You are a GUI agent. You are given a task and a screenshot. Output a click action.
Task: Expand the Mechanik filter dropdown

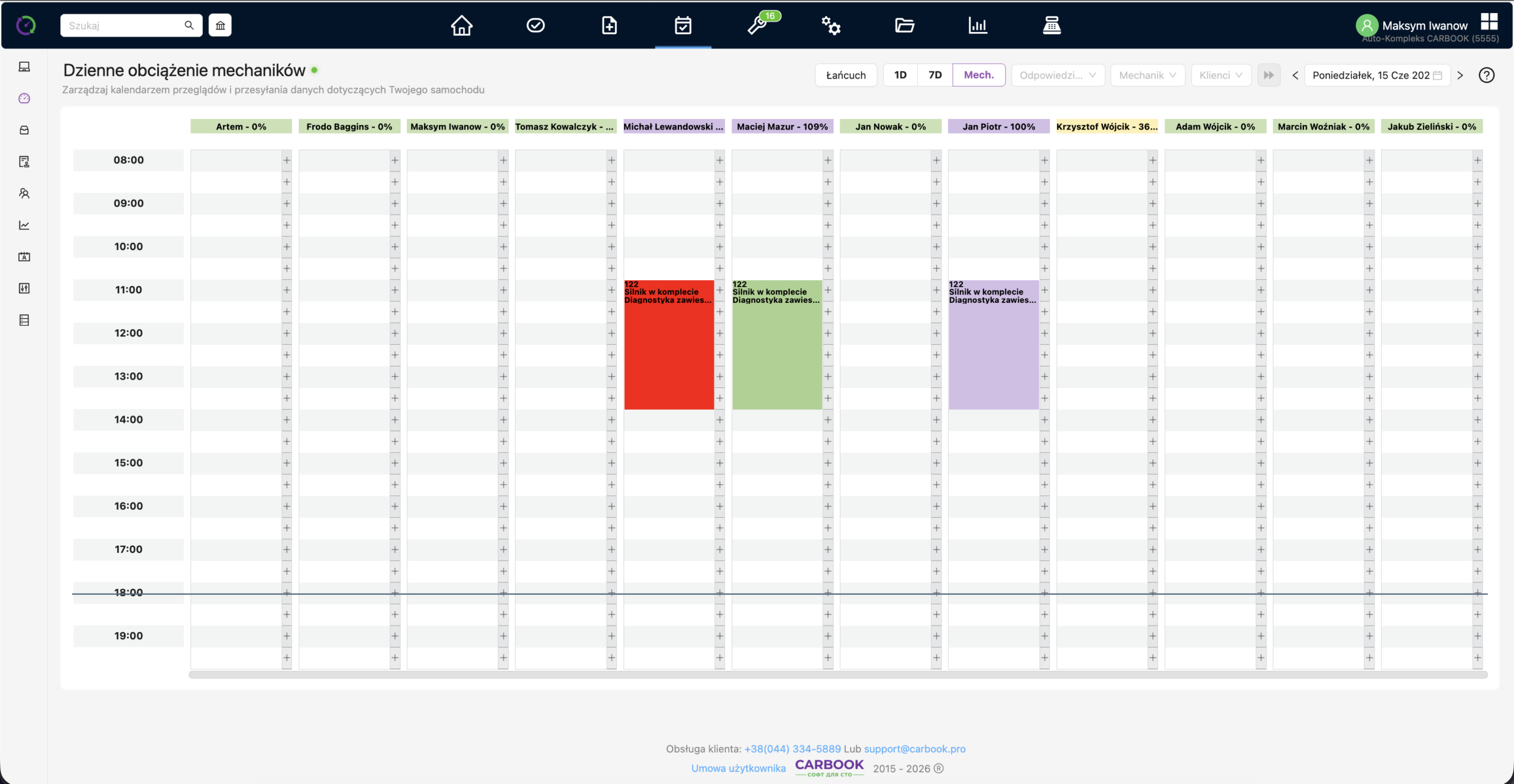[x=1147, y=75]
